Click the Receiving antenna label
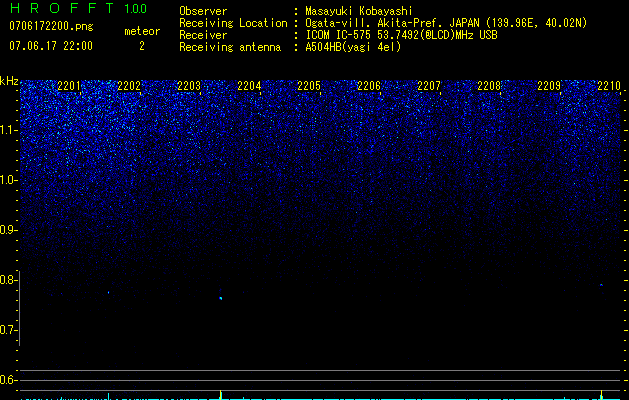 pyautogui.click(x=230, y=47)
